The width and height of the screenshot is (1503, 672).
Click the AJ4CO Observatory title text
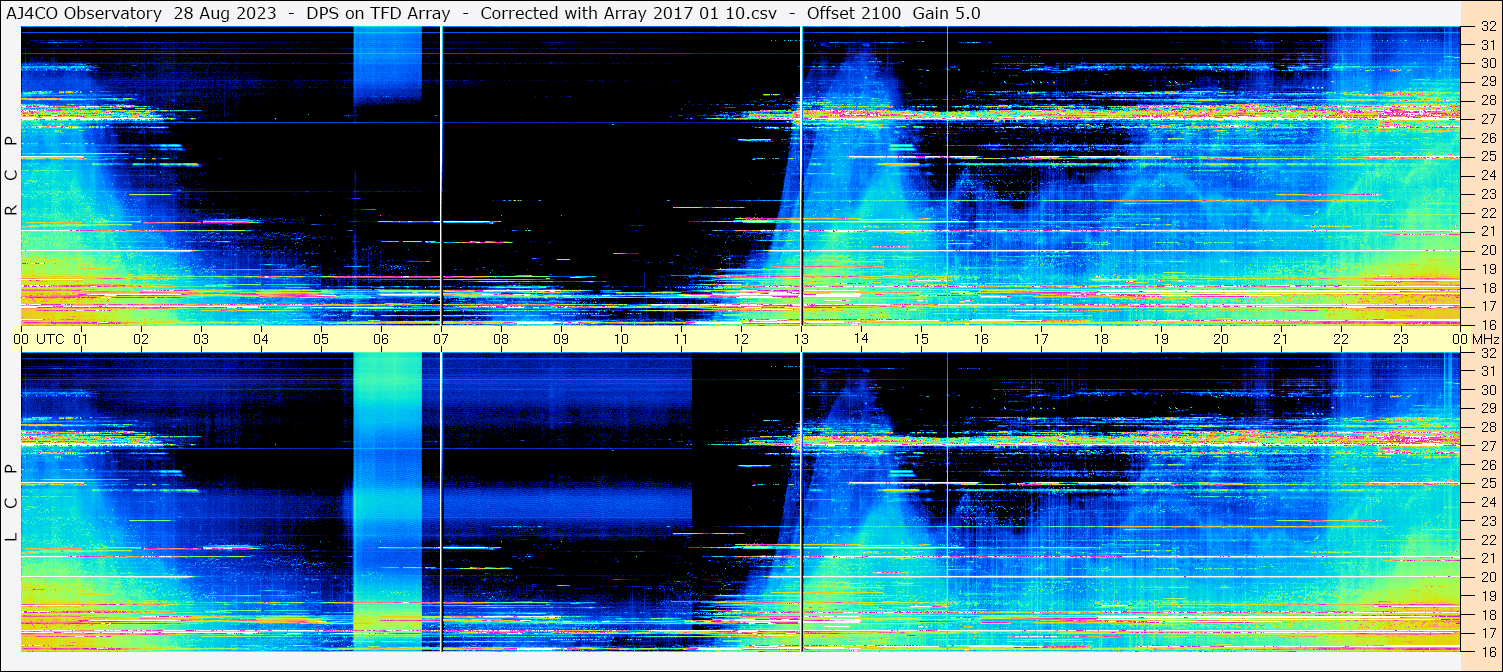coord(84,13)
